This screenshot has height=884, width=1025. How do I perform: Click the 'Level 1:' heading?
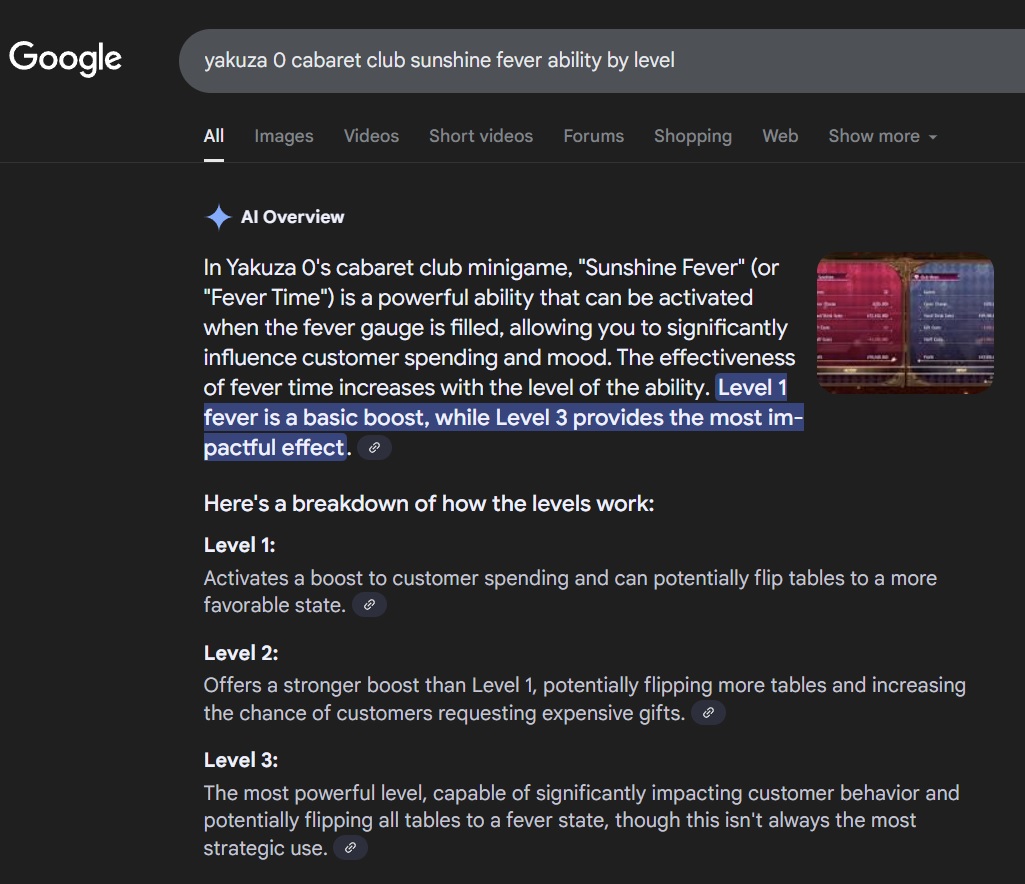click(239, 545)
